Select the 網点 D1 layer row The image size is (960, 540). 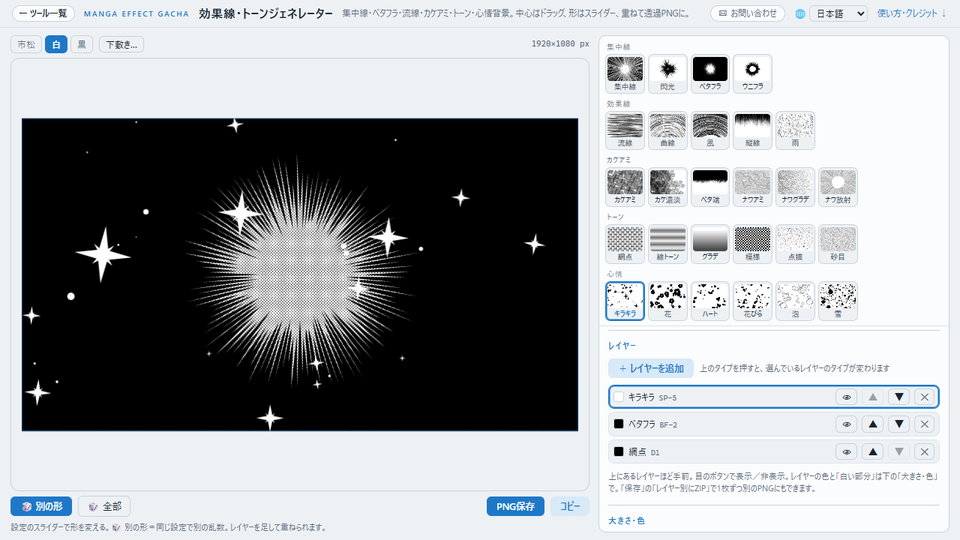(x=774, y=452)
